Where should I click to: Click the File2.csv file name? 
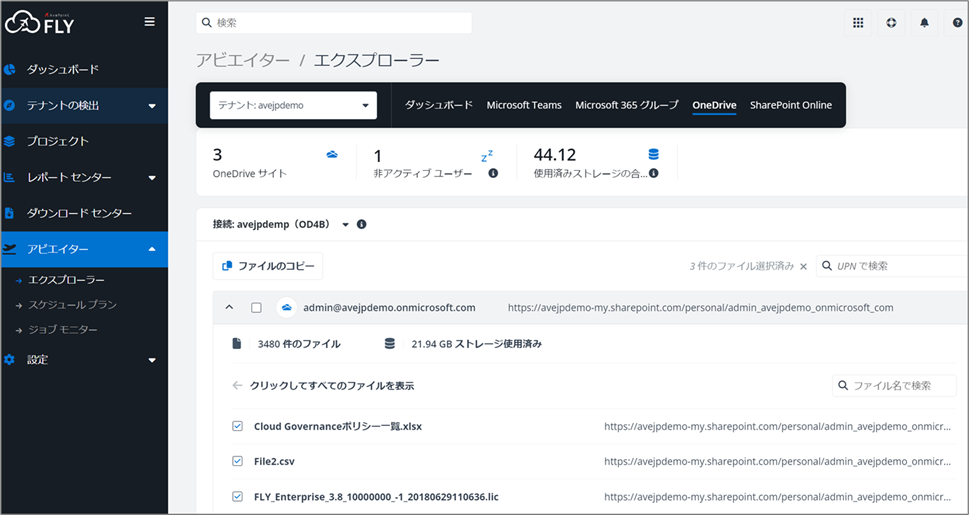[274, 461]
